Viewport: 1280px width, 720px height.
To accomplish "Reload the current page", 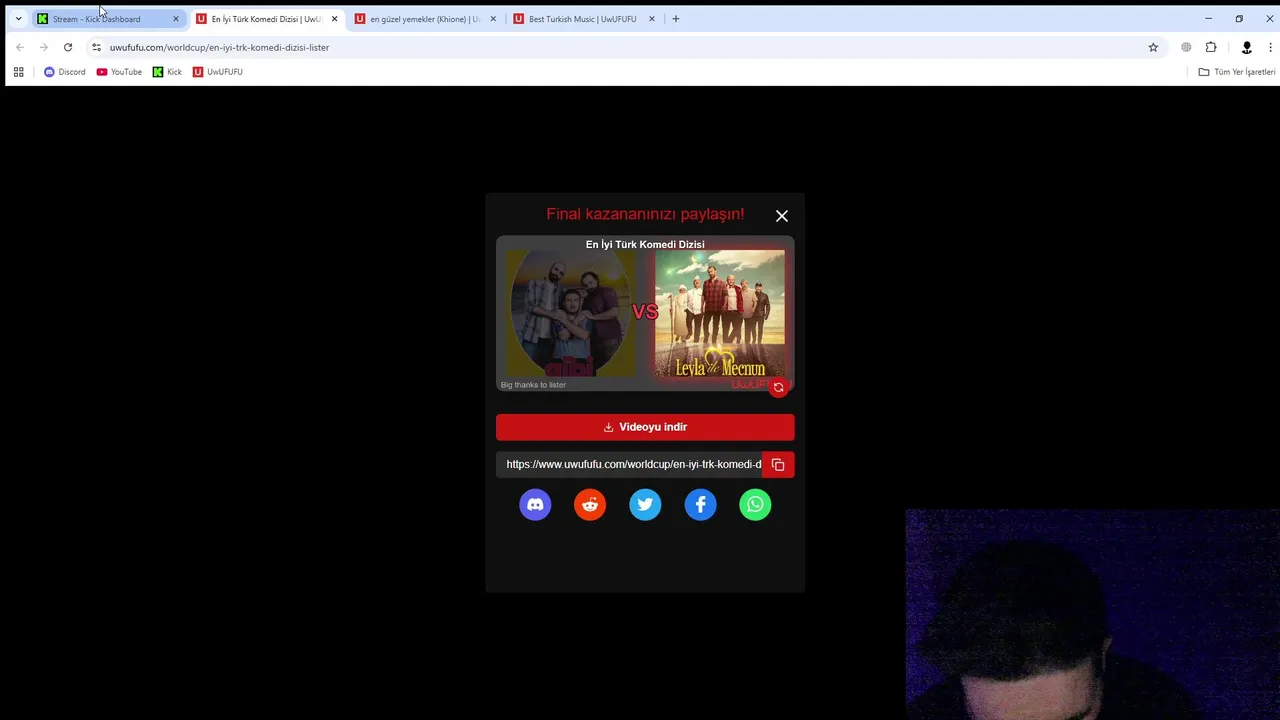I will (x=68, y=47).
